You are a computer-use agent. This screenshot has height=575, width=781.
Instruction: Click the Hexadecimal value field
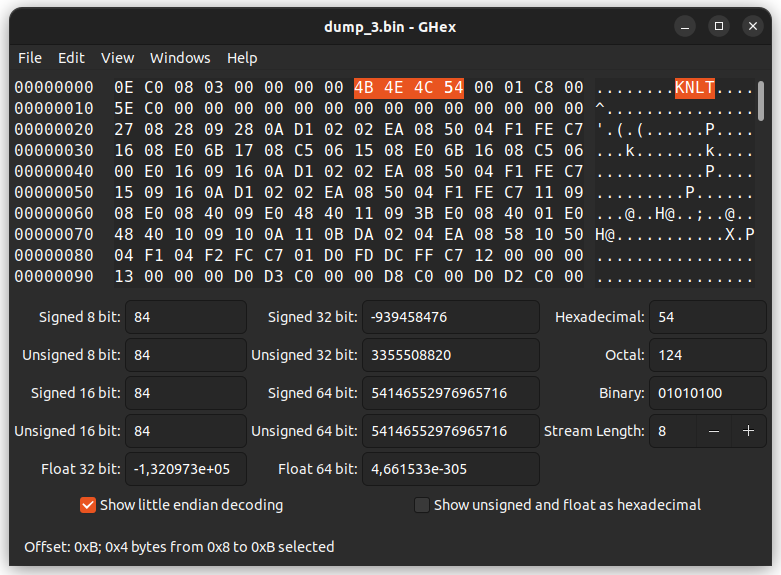[709, 317]
